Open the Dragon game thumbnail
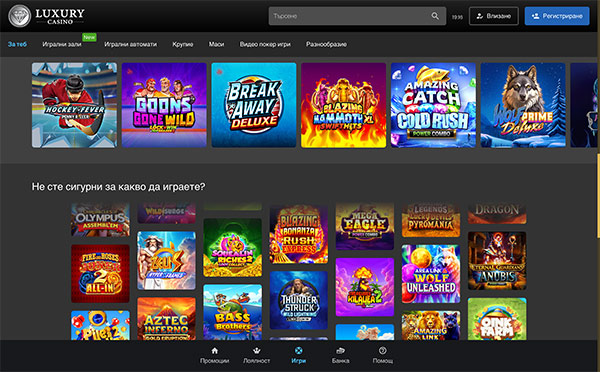The width and height of the screenshot is (600, 372). (497, 214)
